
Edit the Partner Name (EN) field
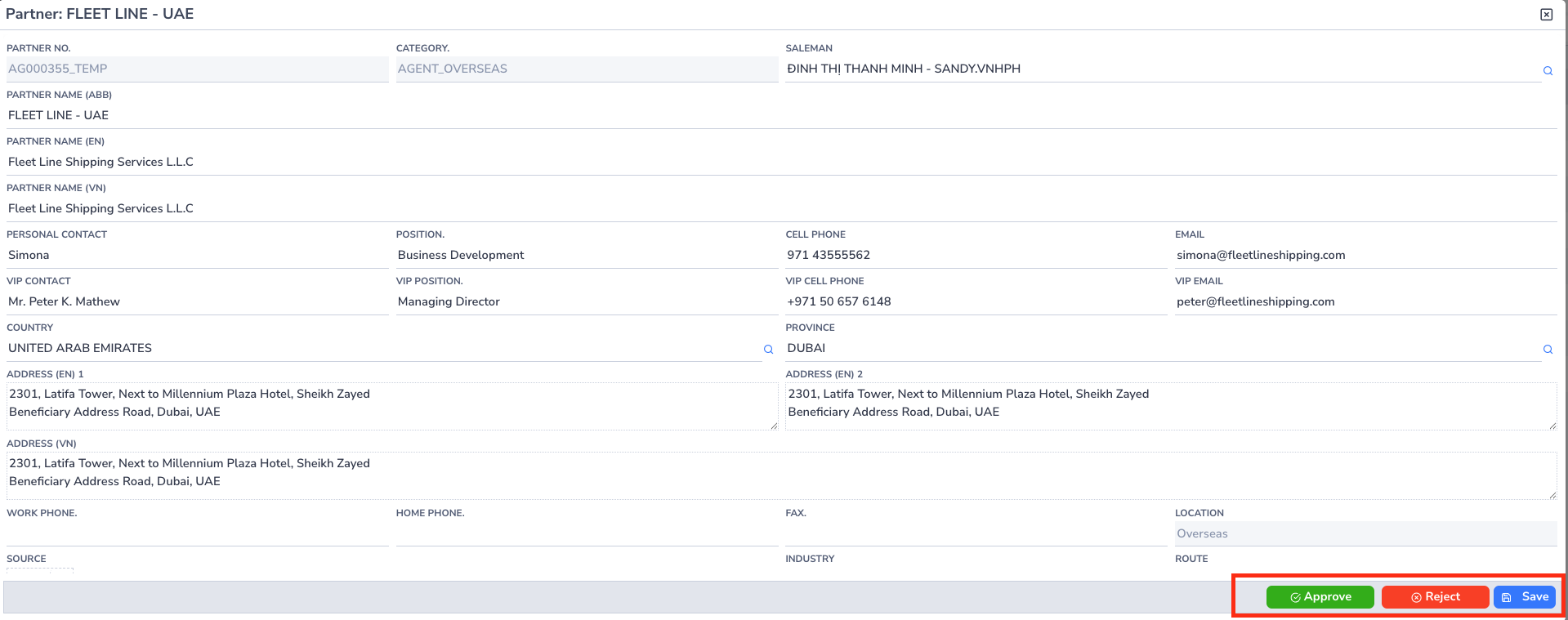click(780, 162)
